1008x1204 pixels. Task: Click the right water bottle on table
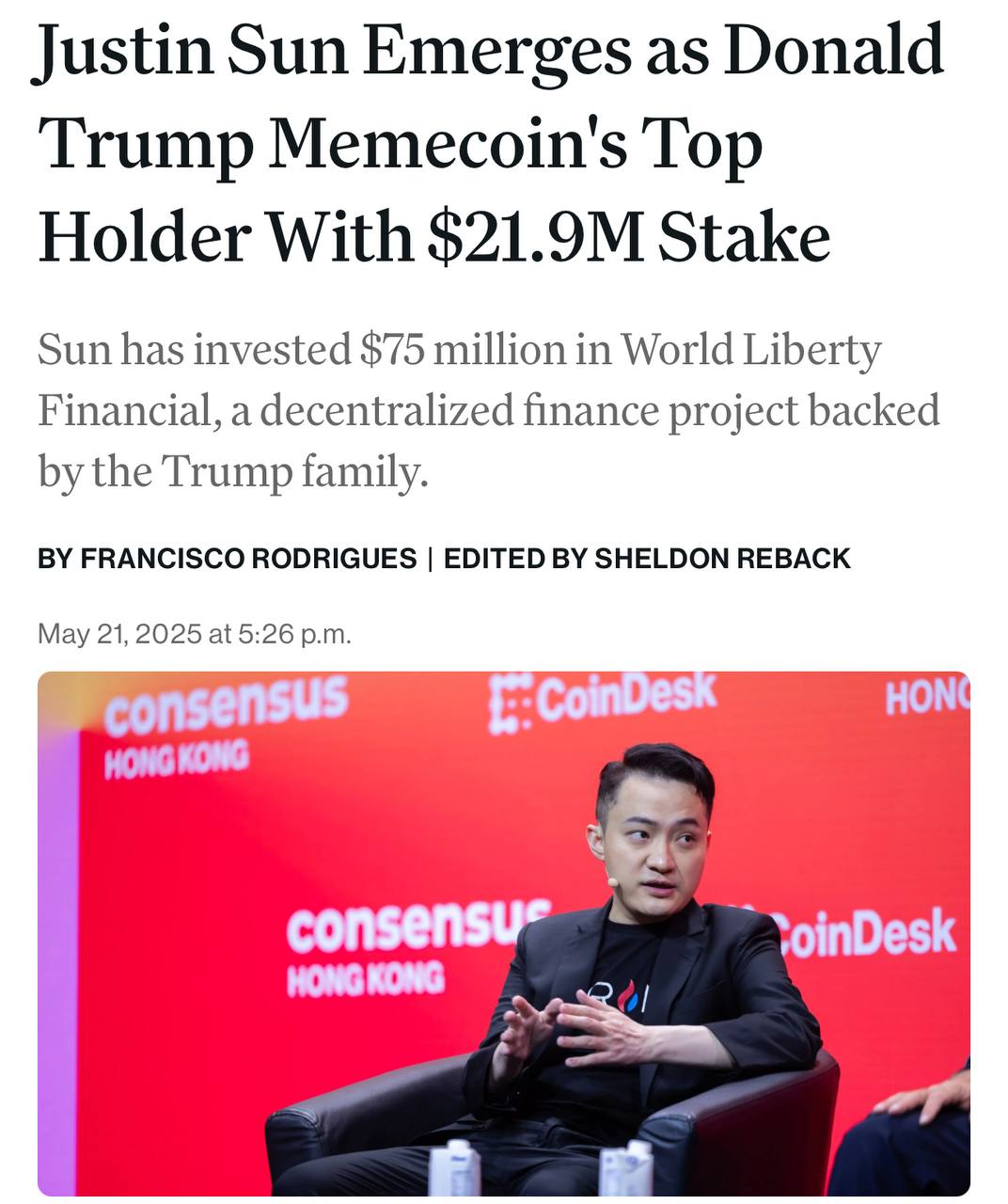pos(626,1168)
